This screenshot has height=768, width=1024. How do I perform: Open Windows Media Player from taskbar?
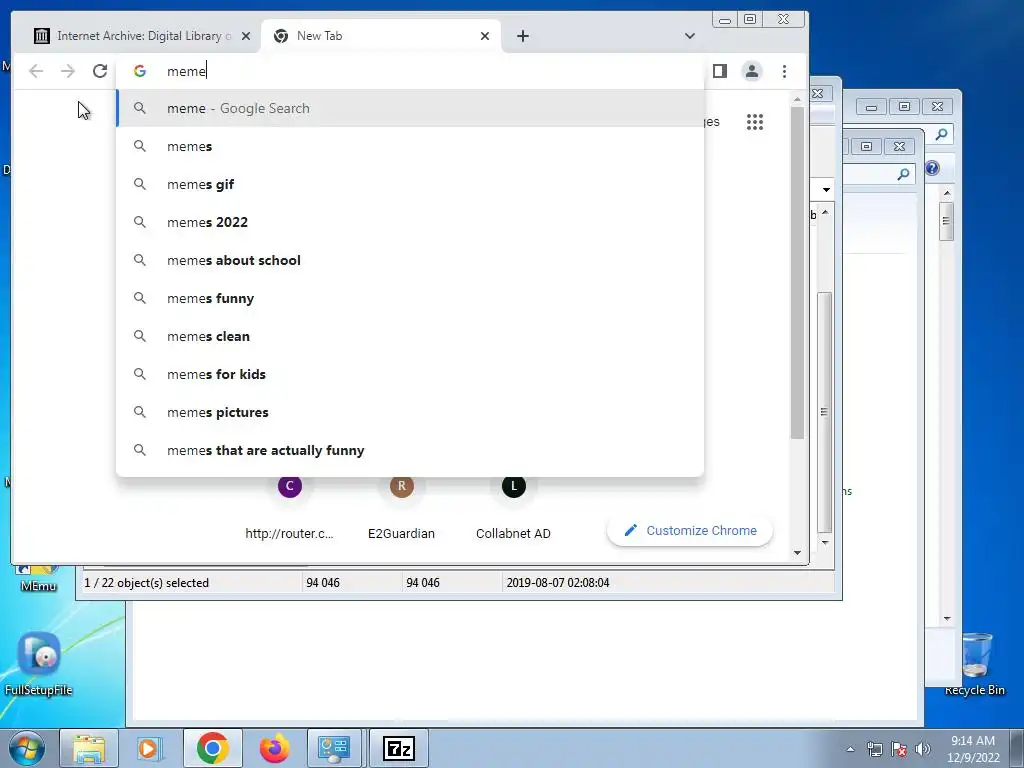point(150,748)
